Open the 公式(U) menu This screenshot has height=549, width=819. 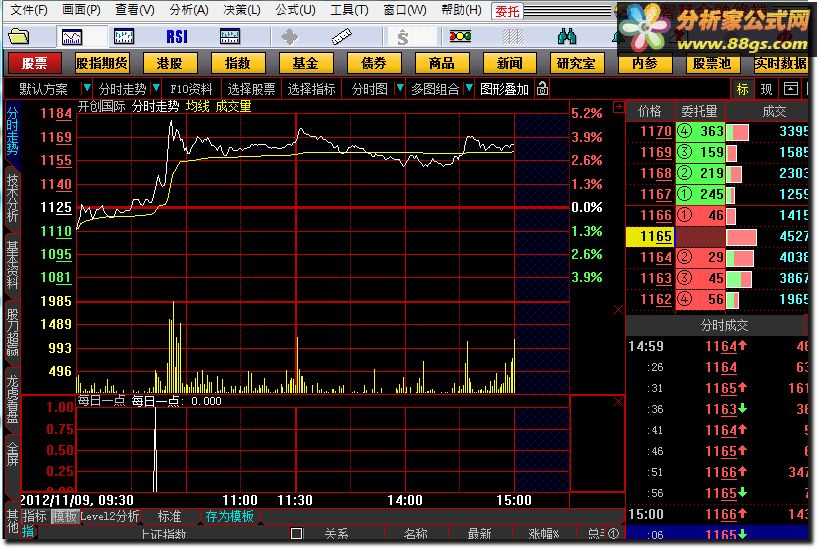pyautogui.click(x=296, y=10)
